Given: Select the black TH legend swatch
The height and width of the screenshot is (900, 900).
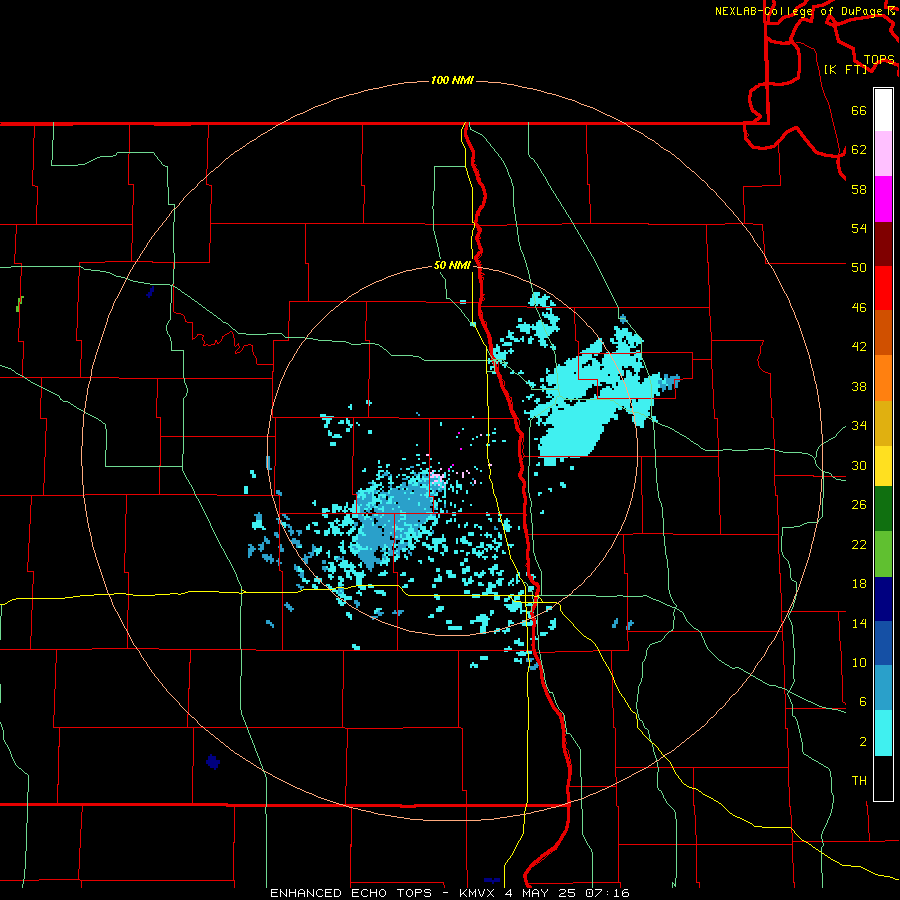Looking at the screenshot, I should 883,778.
